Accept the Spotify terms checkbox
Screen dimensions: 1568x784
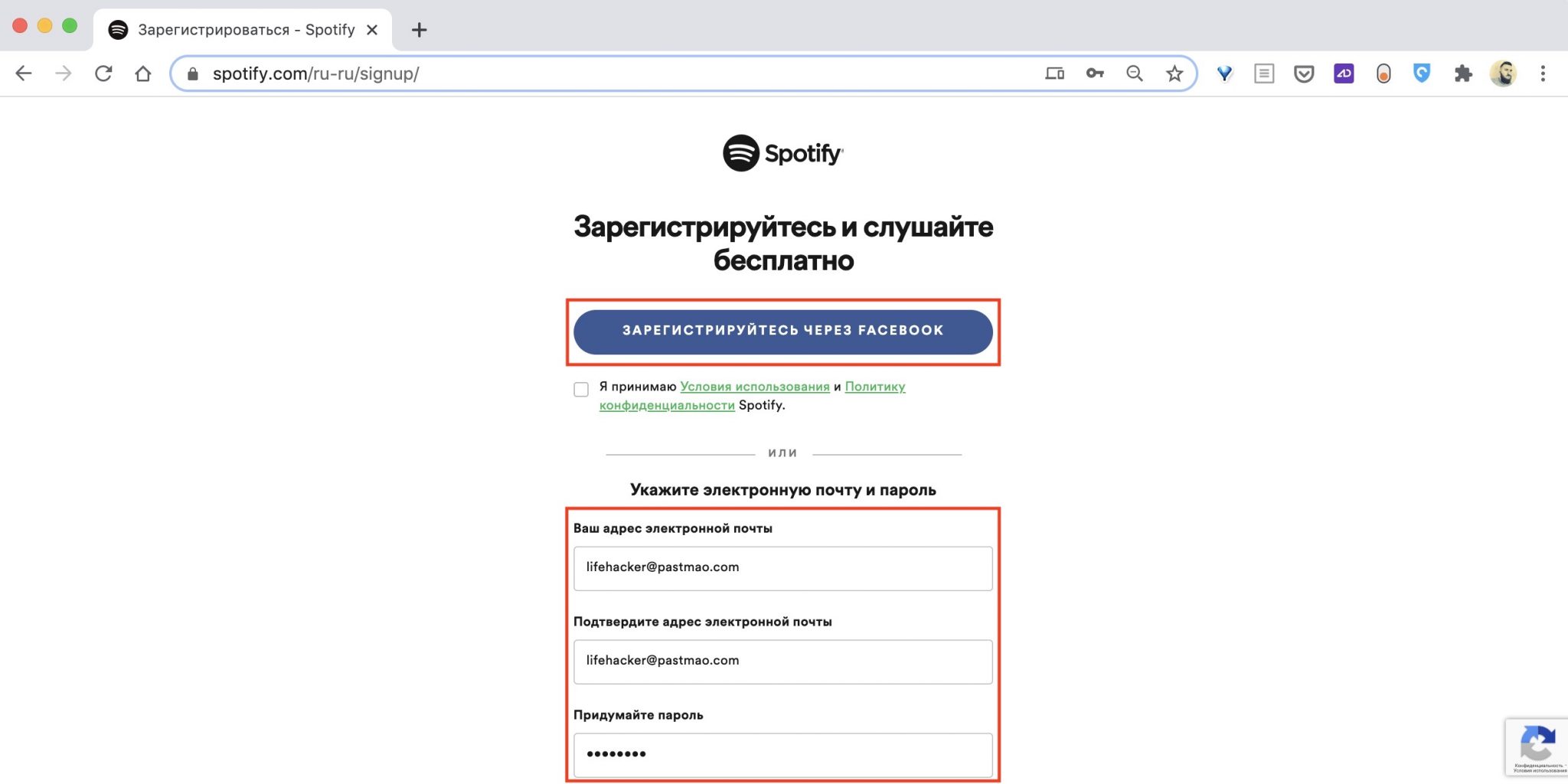coord(581,390)
